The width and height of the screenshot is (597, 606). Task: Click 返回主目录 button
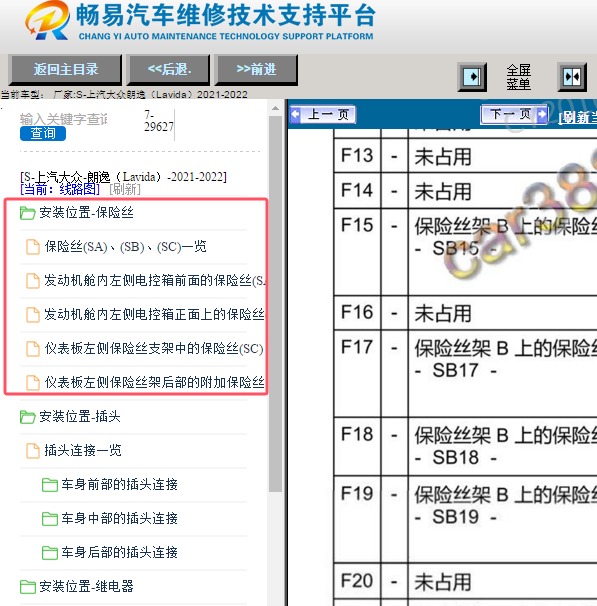click(65, 70)
